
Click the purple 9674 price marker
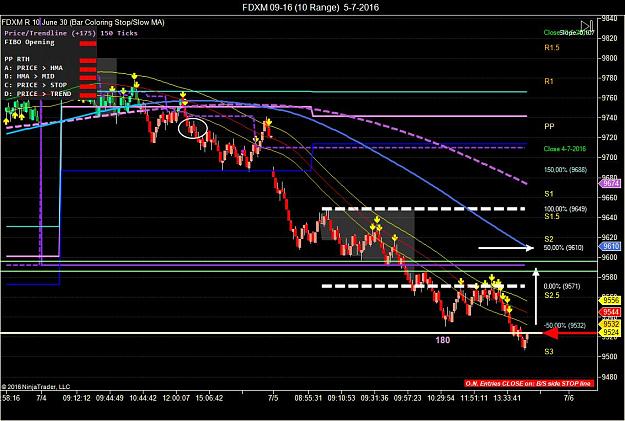pyautogui.click(x=609, y=184)
